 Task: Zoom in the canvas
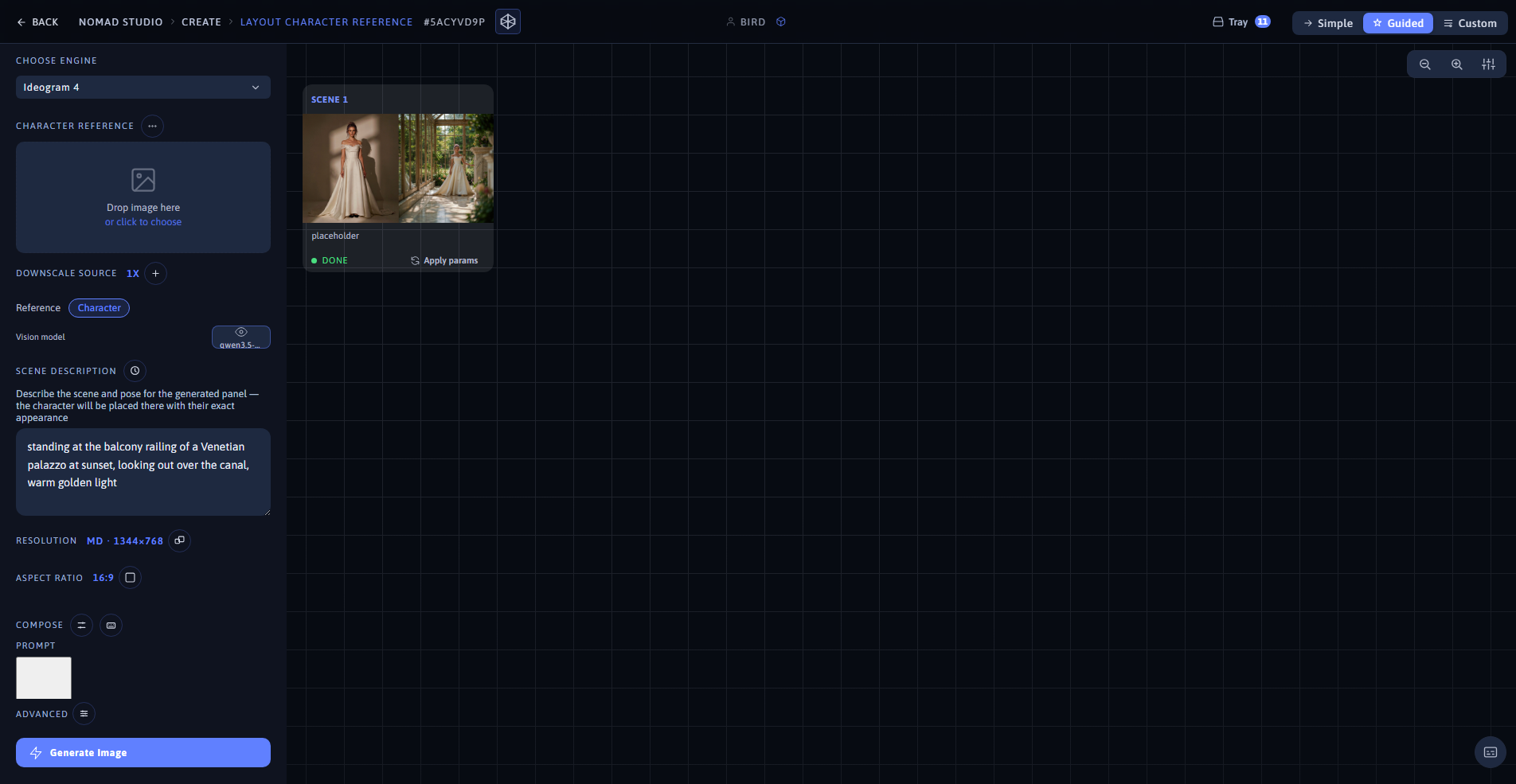click(x=1457, y=64)
